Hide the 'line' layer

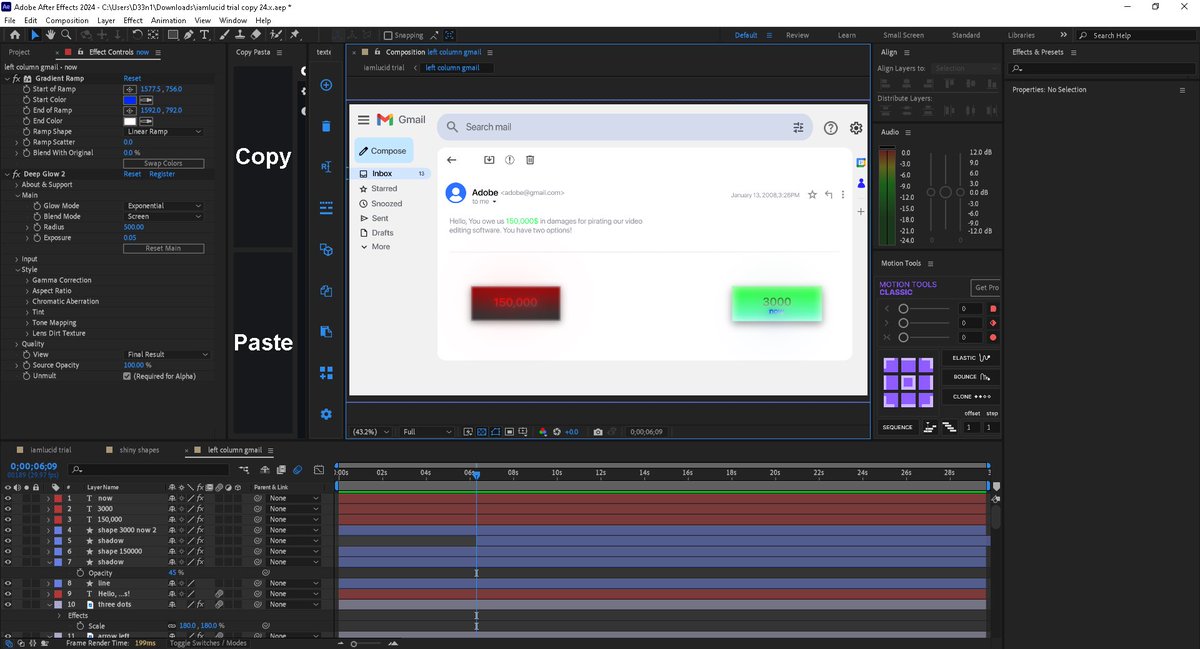pos(8,583)
